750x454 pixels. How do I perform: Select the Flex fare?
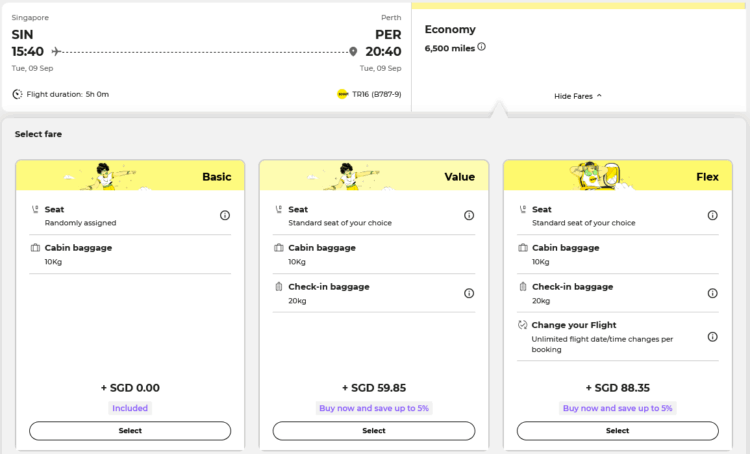point(618,431)
